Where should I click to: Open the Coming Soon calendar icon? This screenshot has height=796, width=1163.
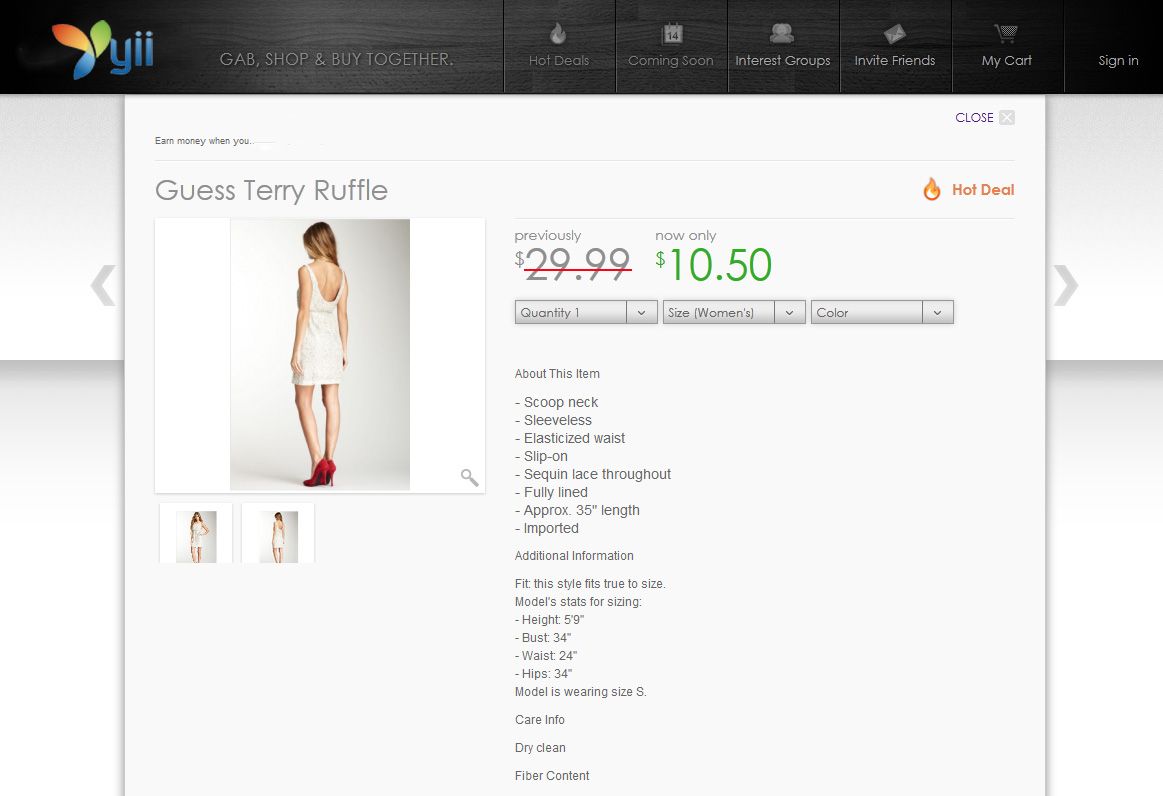coord(671,33)
